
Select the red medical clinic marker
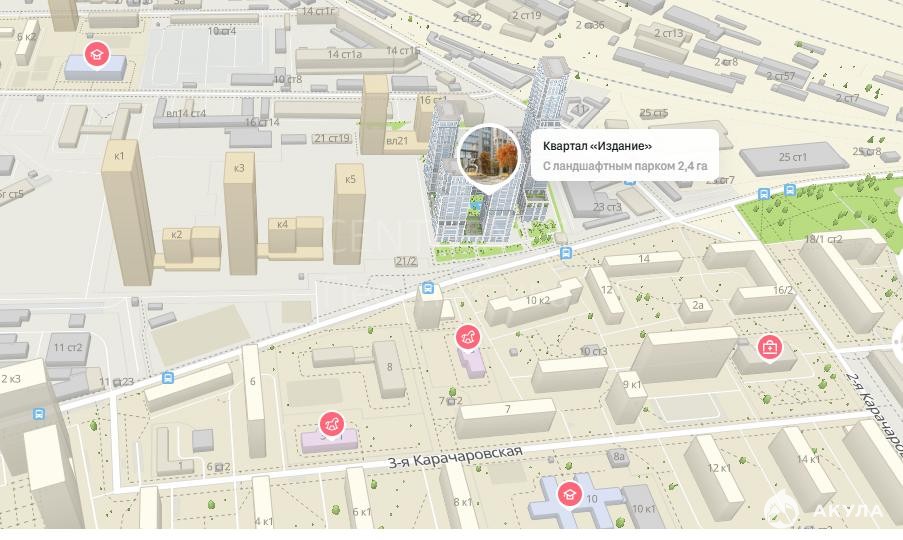769,347
